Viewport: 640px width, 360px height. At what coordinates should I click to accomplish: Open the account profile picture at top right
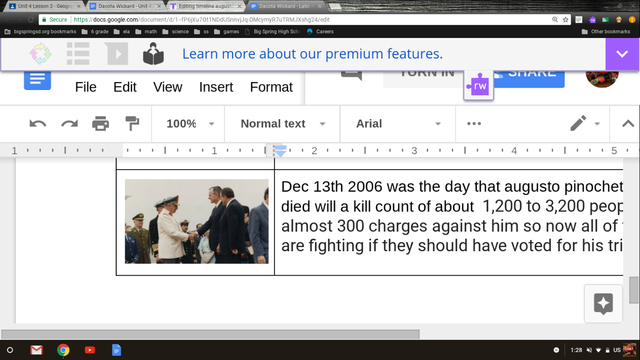pos(602,78)
